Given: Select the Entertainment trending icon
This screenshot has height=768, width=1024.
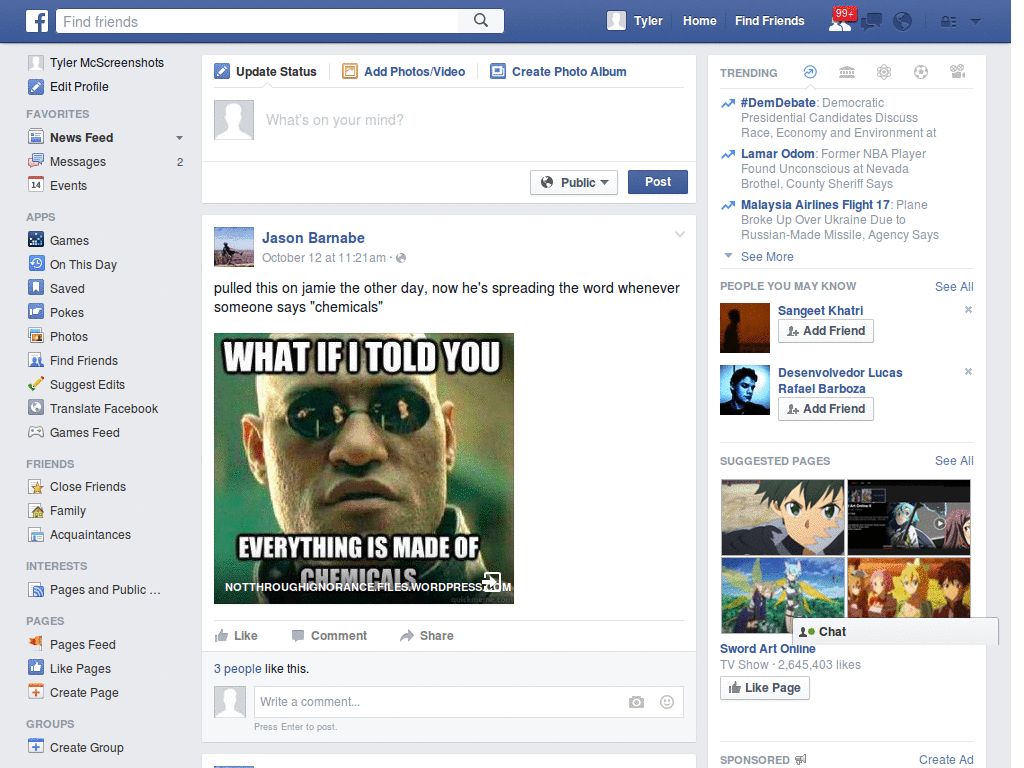Looking at the screenshot, I should coord(957,72).
